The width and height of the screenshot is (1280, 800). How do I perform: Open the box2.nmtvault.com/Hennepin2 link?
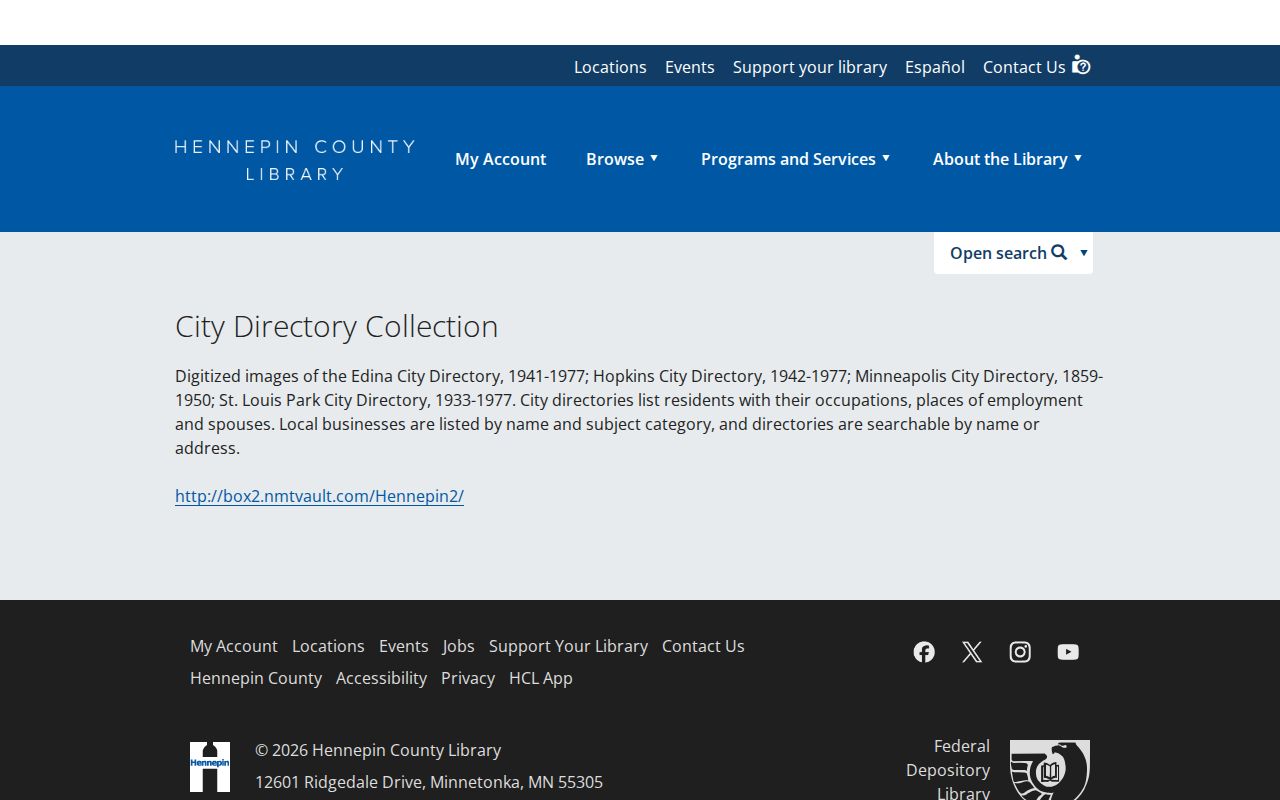319,496
